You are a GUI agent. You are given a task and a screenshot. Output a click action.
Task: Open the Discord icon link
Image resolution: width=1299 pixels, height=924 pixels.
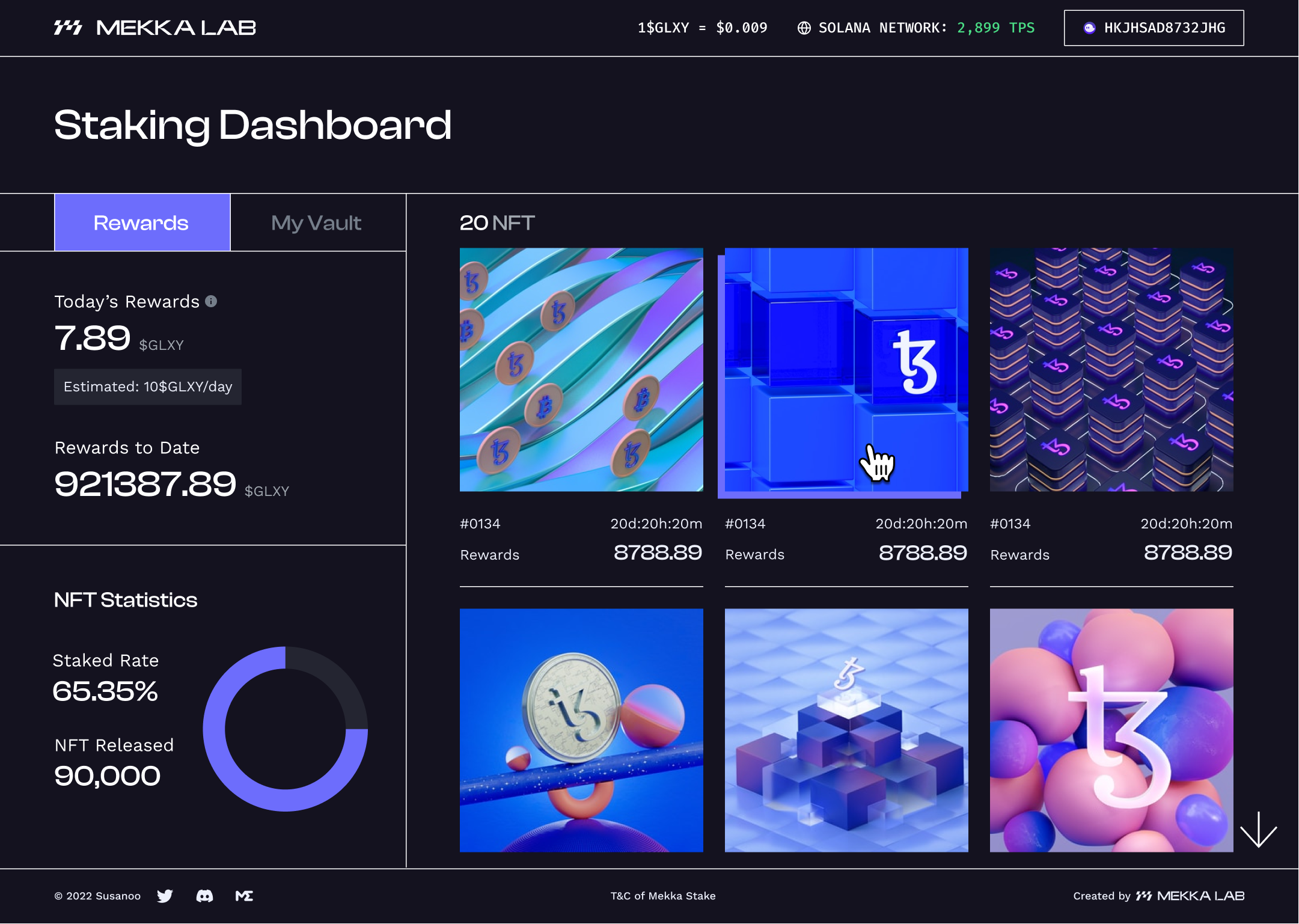coord(204,896)
